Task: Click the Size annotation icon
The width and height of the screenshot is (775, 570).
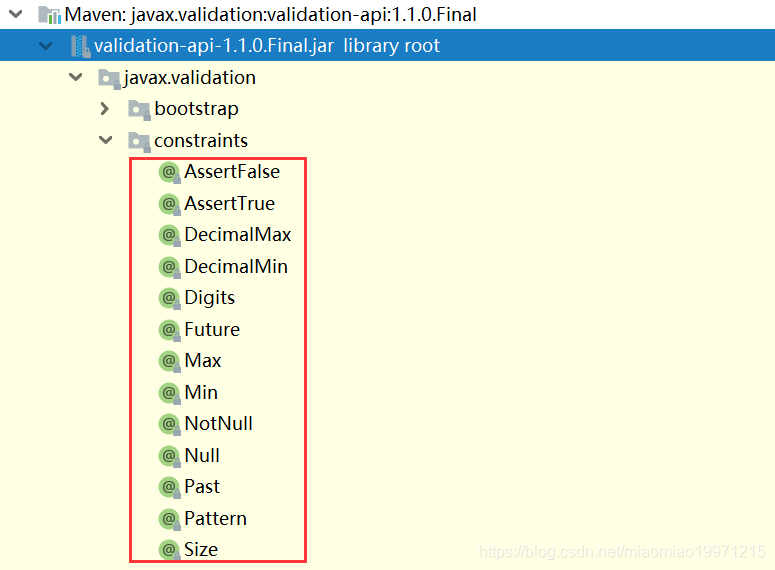Action: [x=170, y=550]
